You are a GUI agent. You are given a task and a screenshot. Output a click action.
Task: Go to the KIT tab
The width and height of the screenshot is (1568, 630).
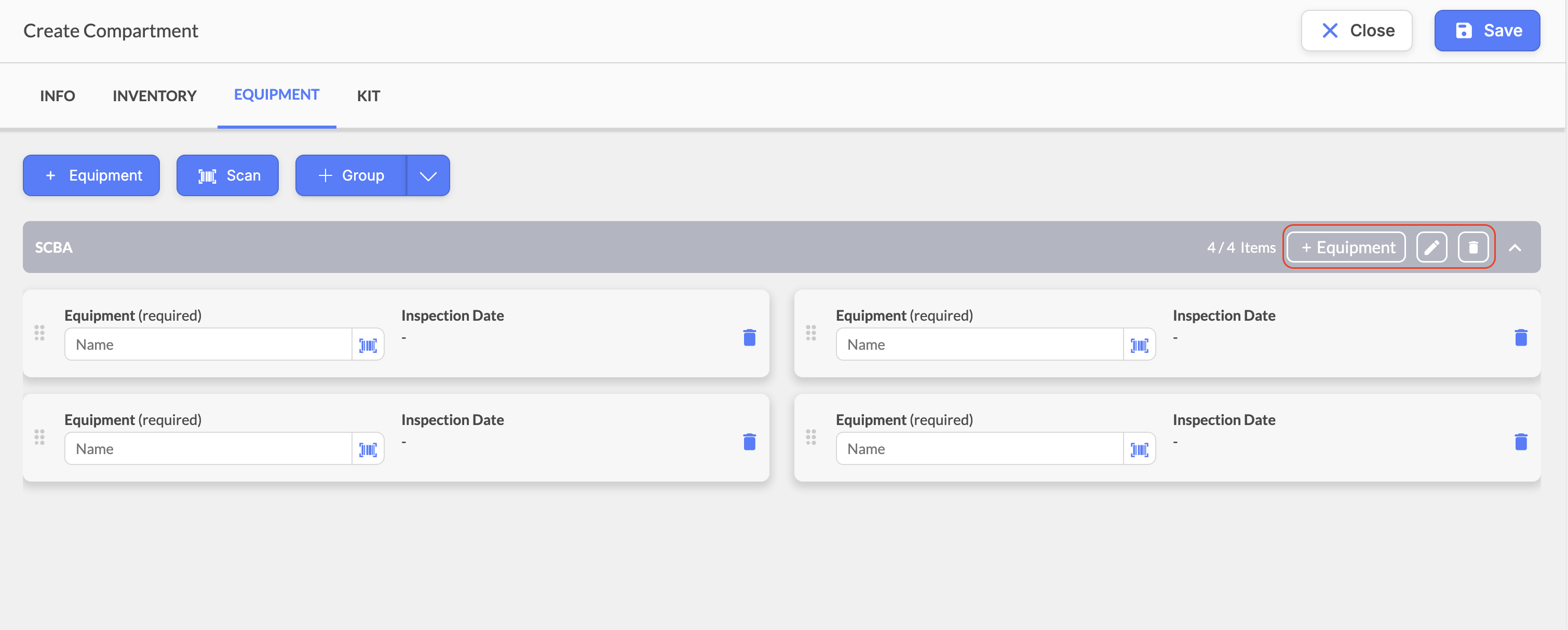point(368,95)
